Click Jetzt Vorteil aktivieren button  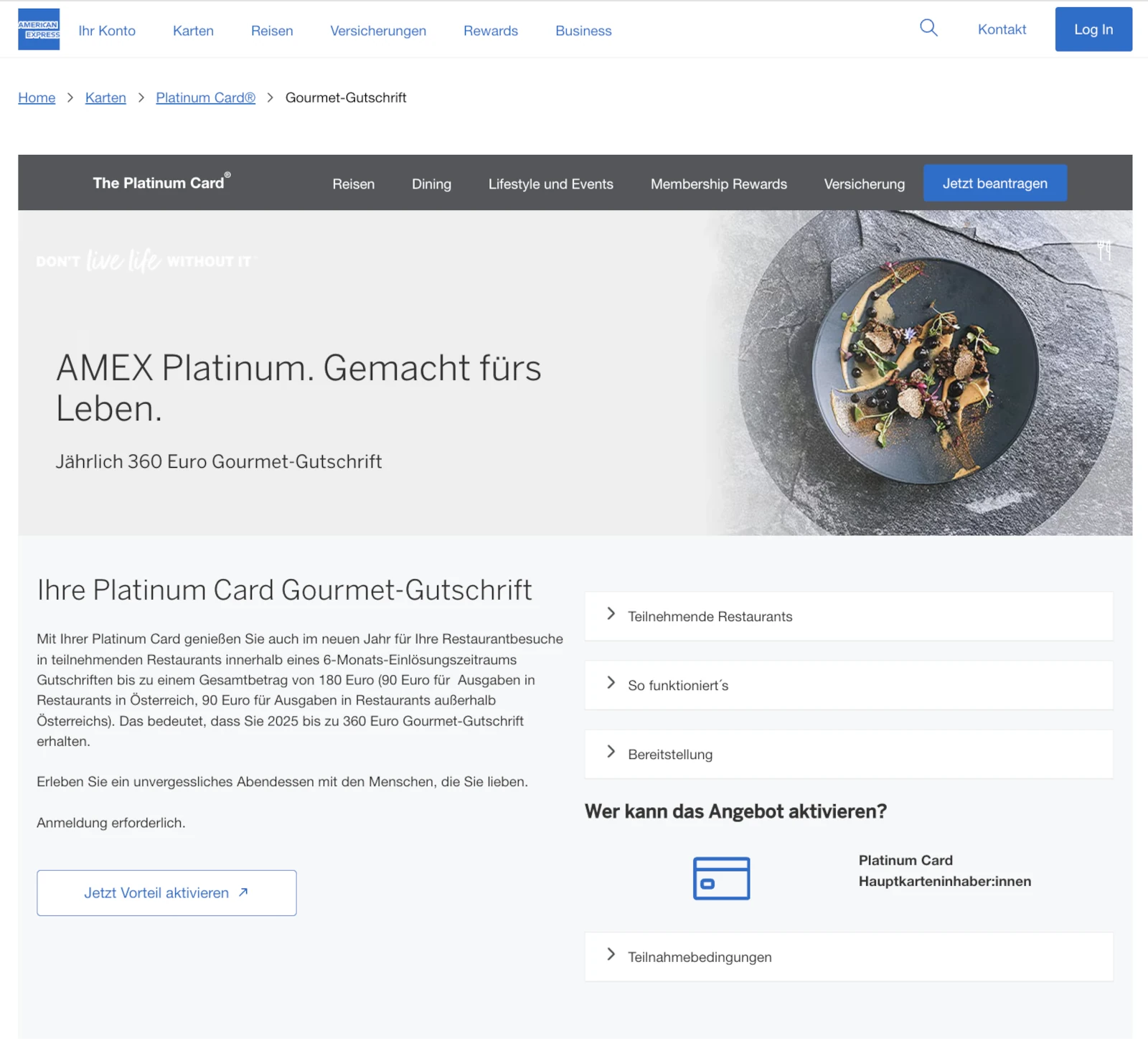click(x=166, y=892)
